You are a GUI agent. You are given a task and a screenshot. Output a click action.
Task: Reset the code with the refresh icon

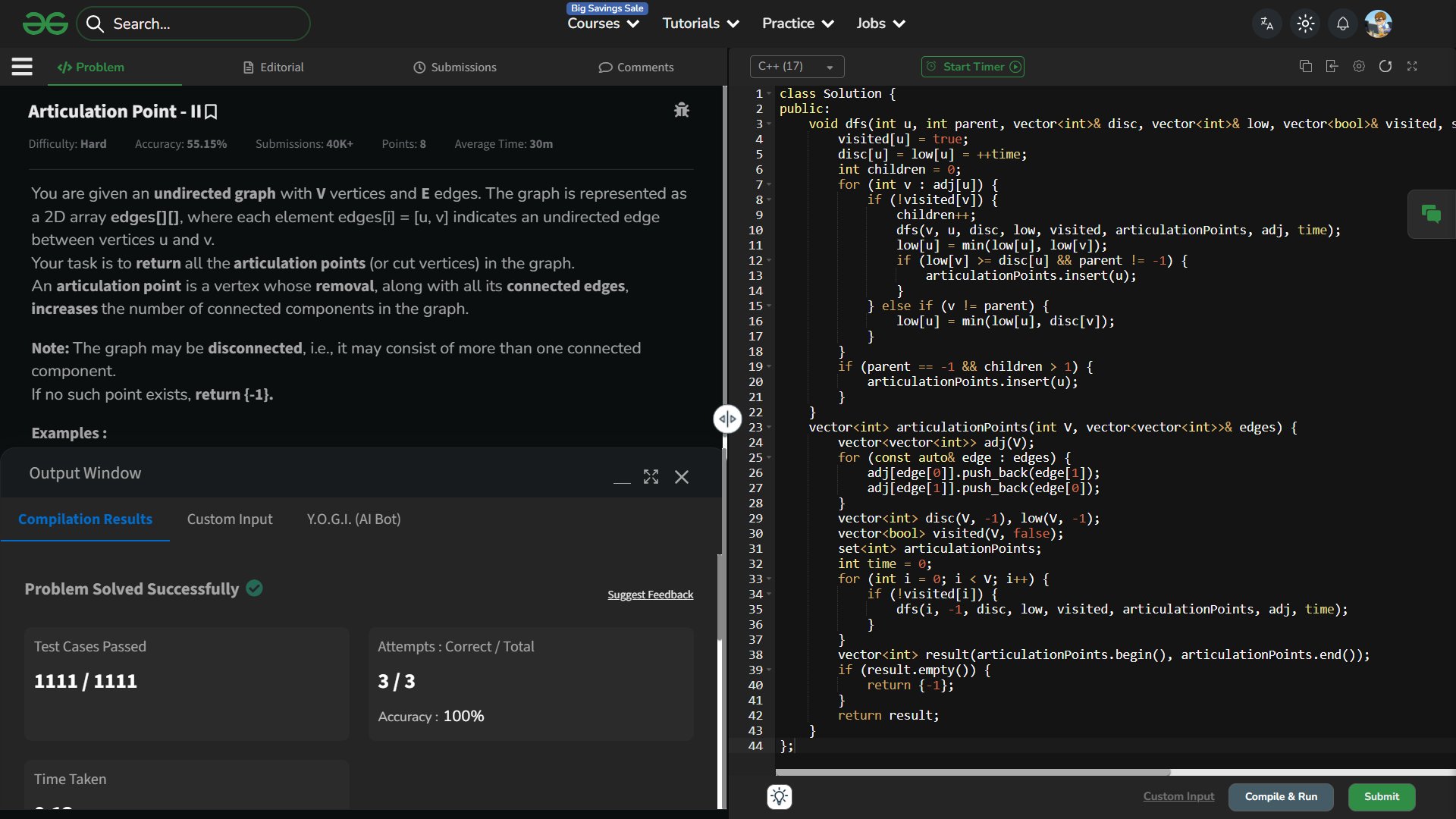(1385, 67)
